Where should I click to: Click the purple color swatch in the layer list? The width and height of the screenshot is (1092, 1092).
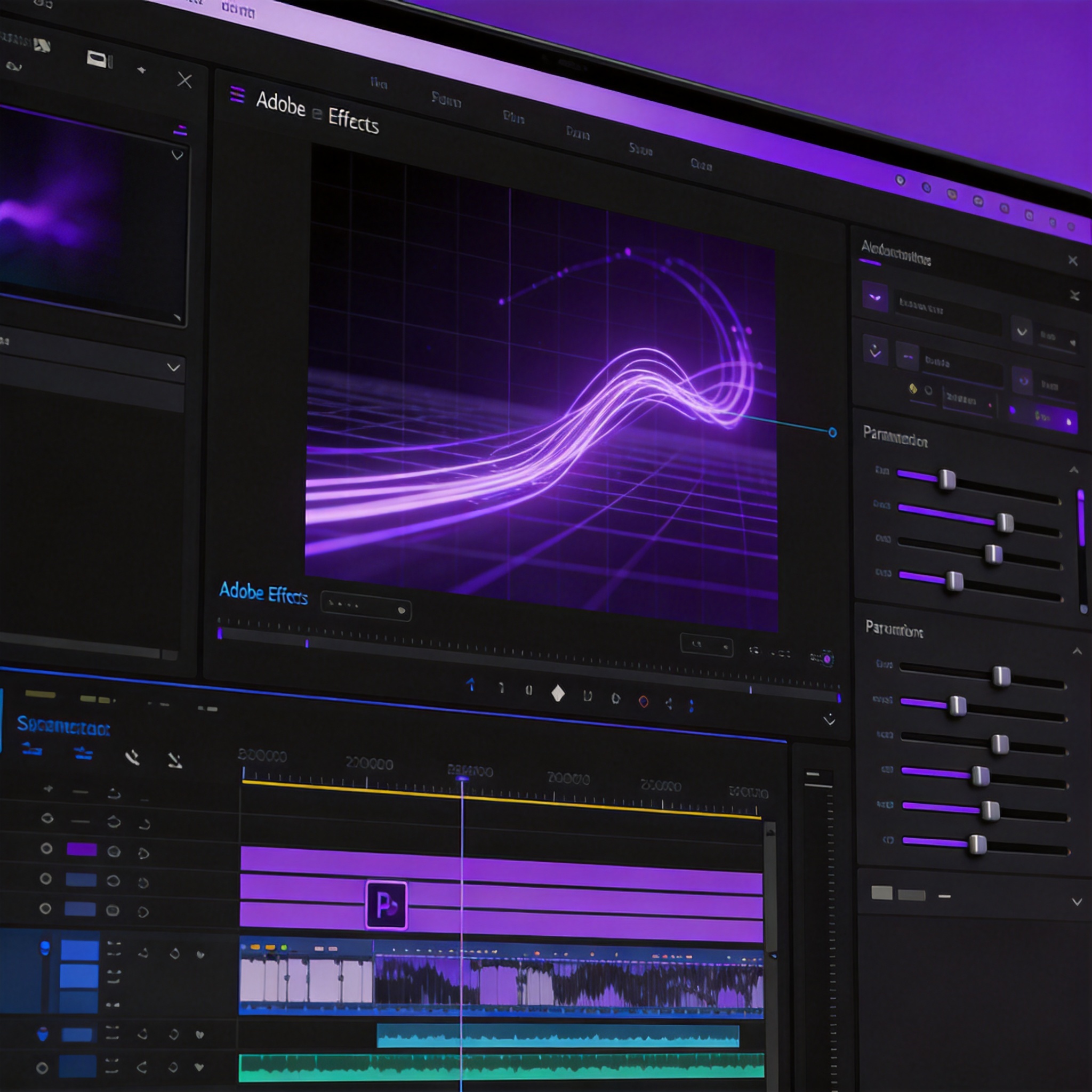click(82, 849)
